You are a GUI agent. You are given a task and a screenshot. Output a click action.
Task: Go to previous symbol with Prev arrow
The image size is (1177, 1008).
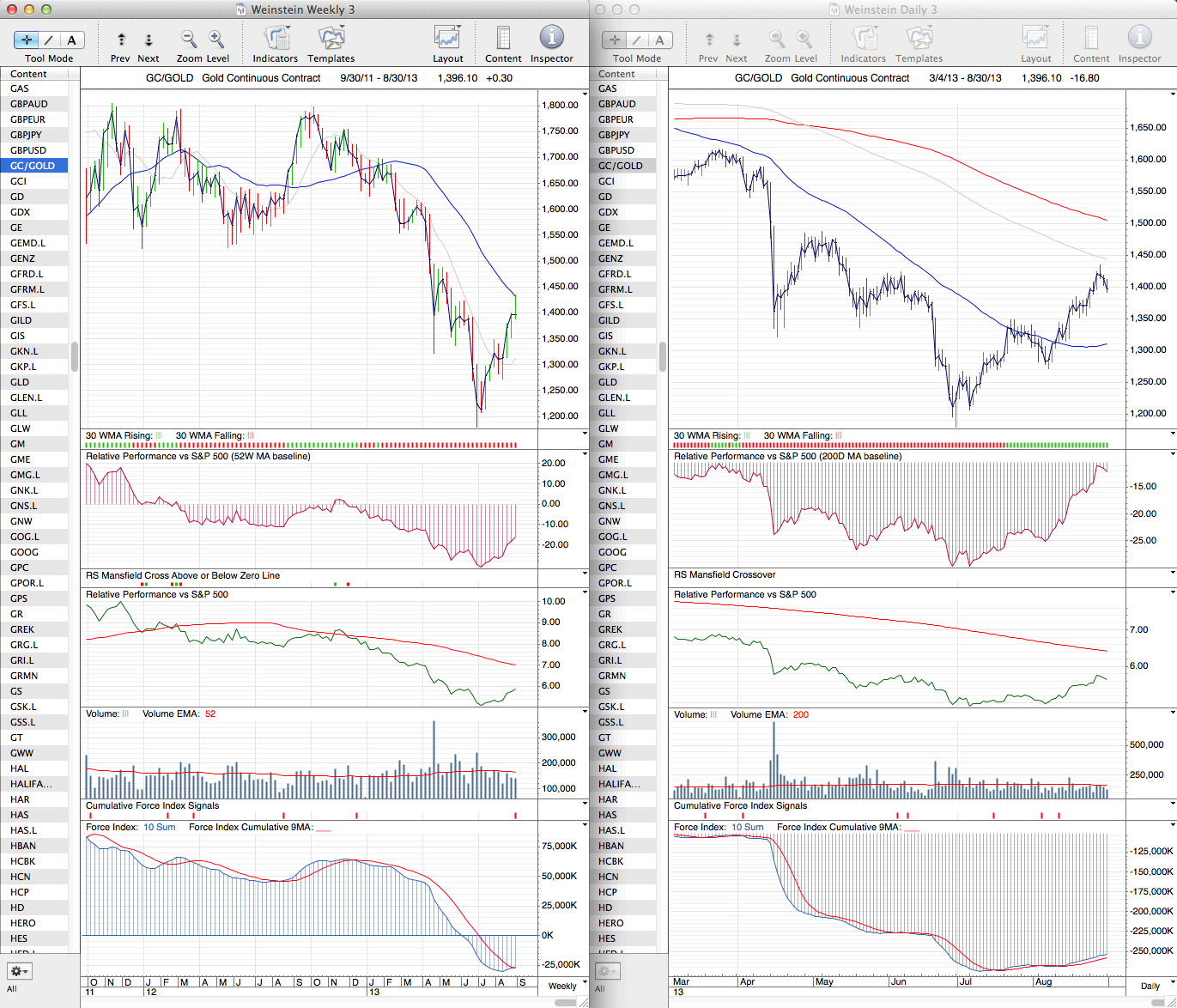coord(121,39)
